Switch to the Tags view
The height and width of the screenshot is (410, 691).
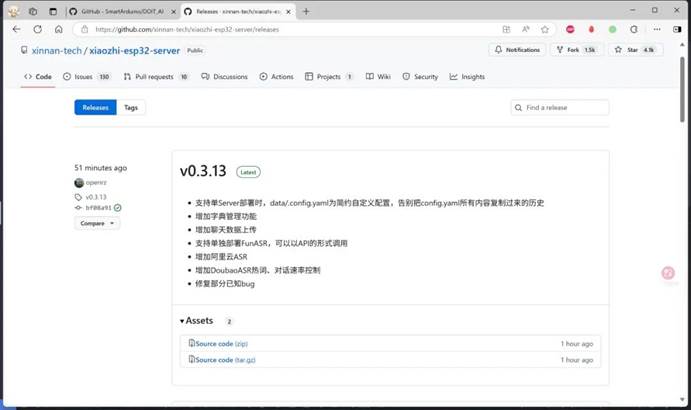click(x=131, y=108)
